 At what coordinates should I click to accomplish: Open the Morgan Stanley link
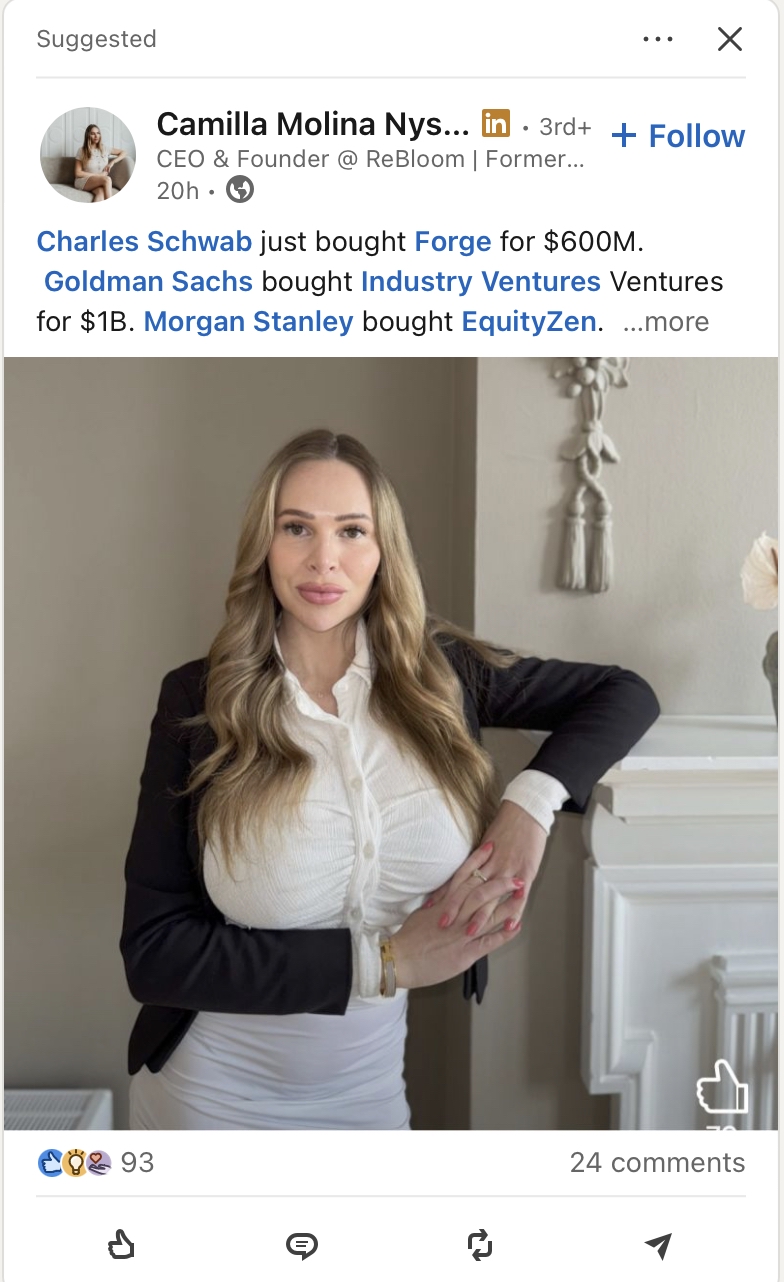[249, 322]
